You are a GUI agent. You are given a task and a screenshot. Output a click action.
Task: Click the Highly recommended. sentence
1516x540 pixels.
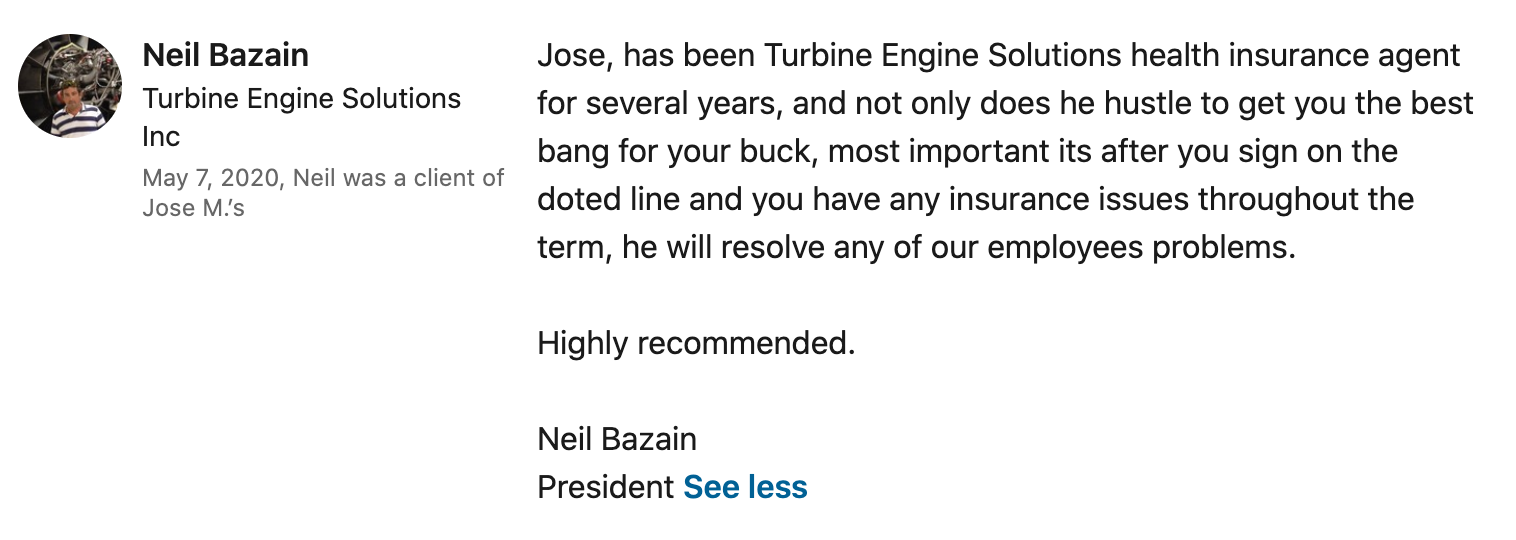tap(696, 343)
